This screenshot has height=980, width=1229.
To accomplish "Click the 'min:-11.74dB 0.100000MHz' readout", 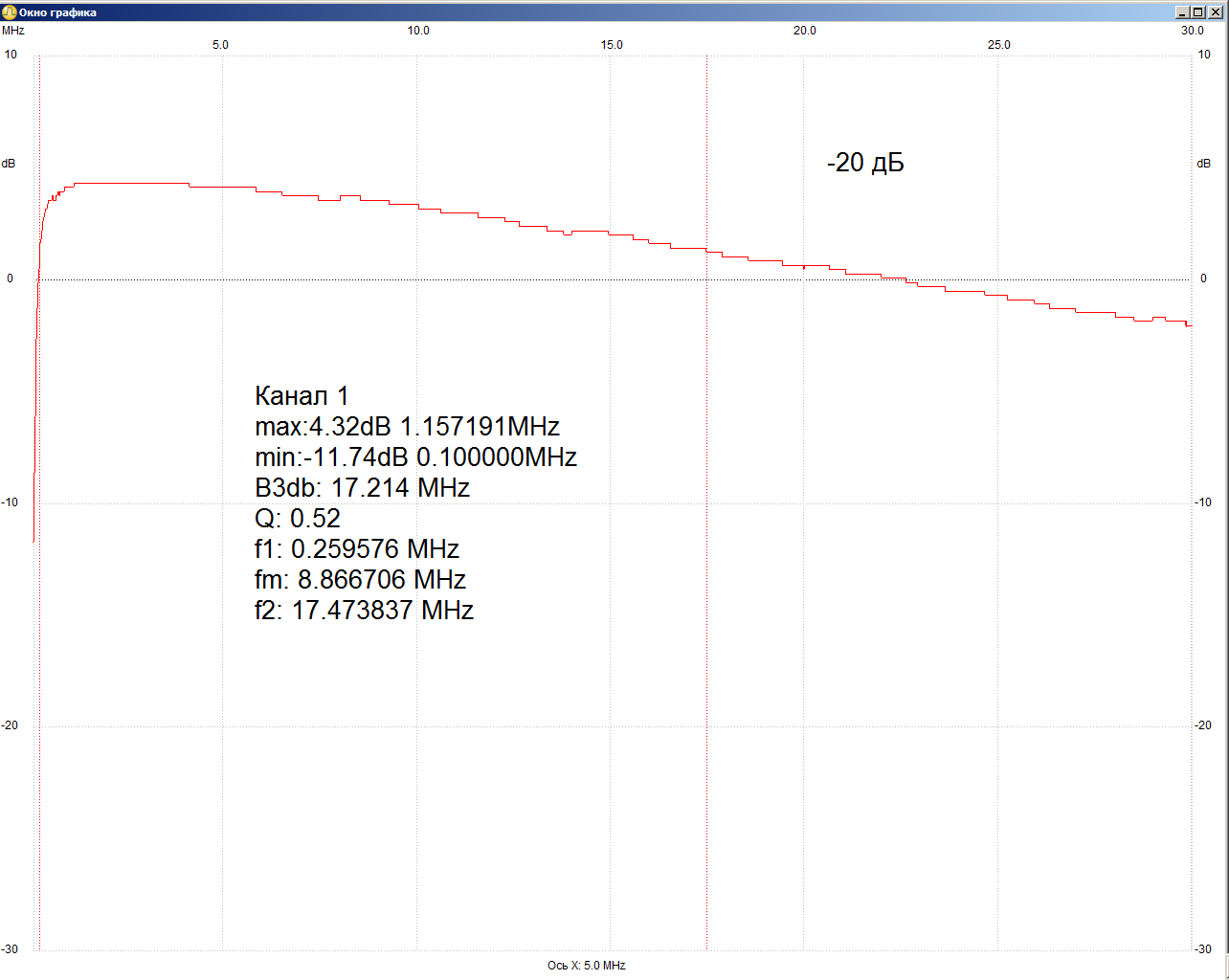I will (x=416, y=457).
